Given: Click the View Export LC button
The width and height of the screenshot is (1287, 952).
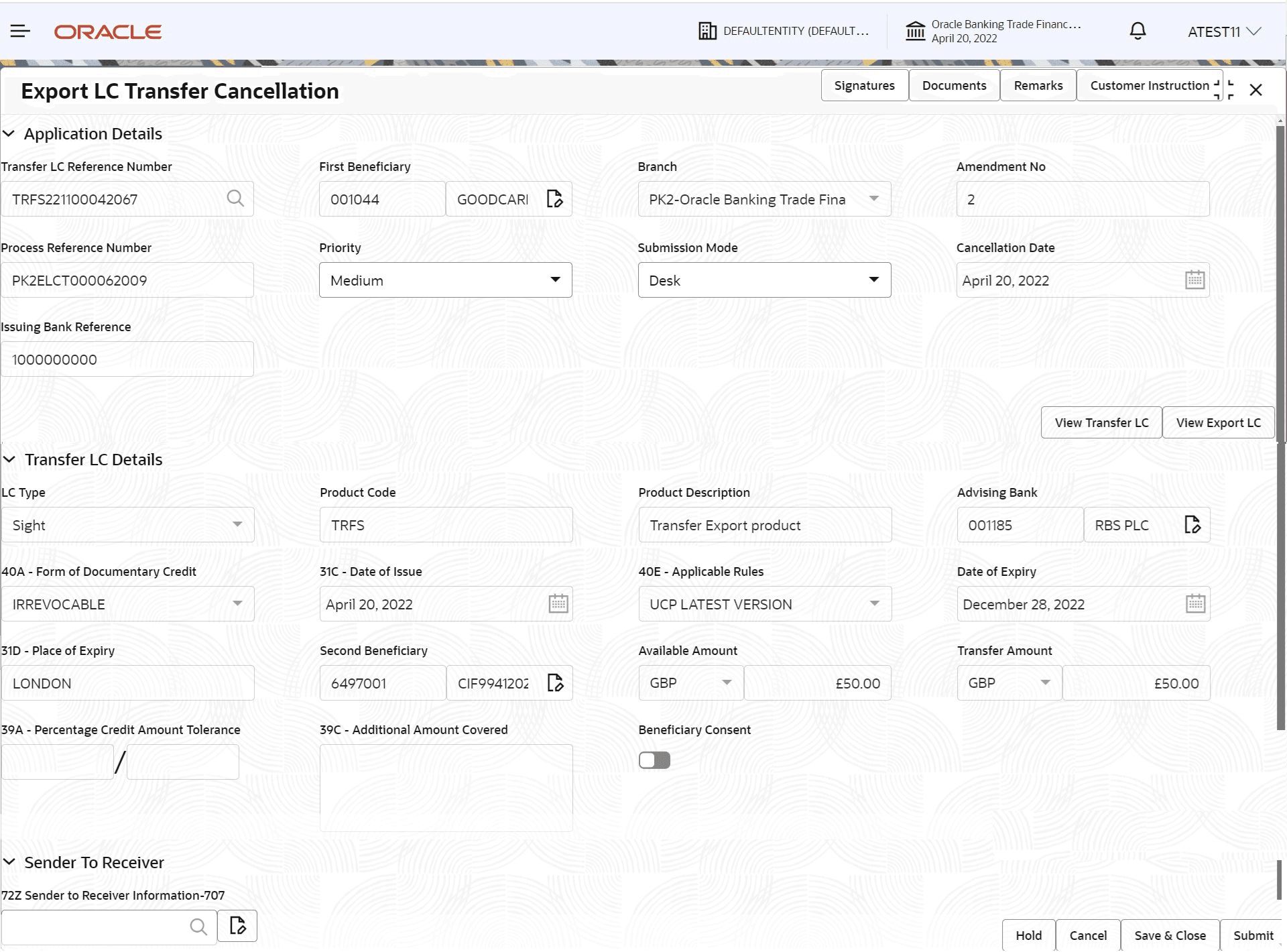Looking at the screenshot, I should coord(1218,422).
